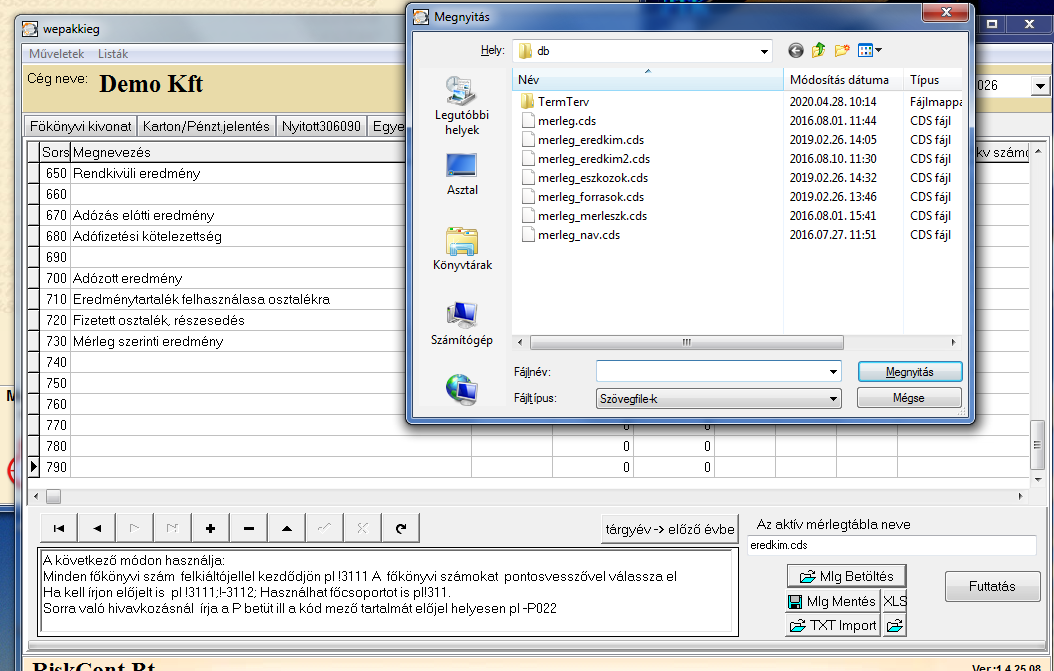Switch to the Karton/Pénzt.jelentés tab
Viewport: 1054px width, 671px height.
[206, 126]
